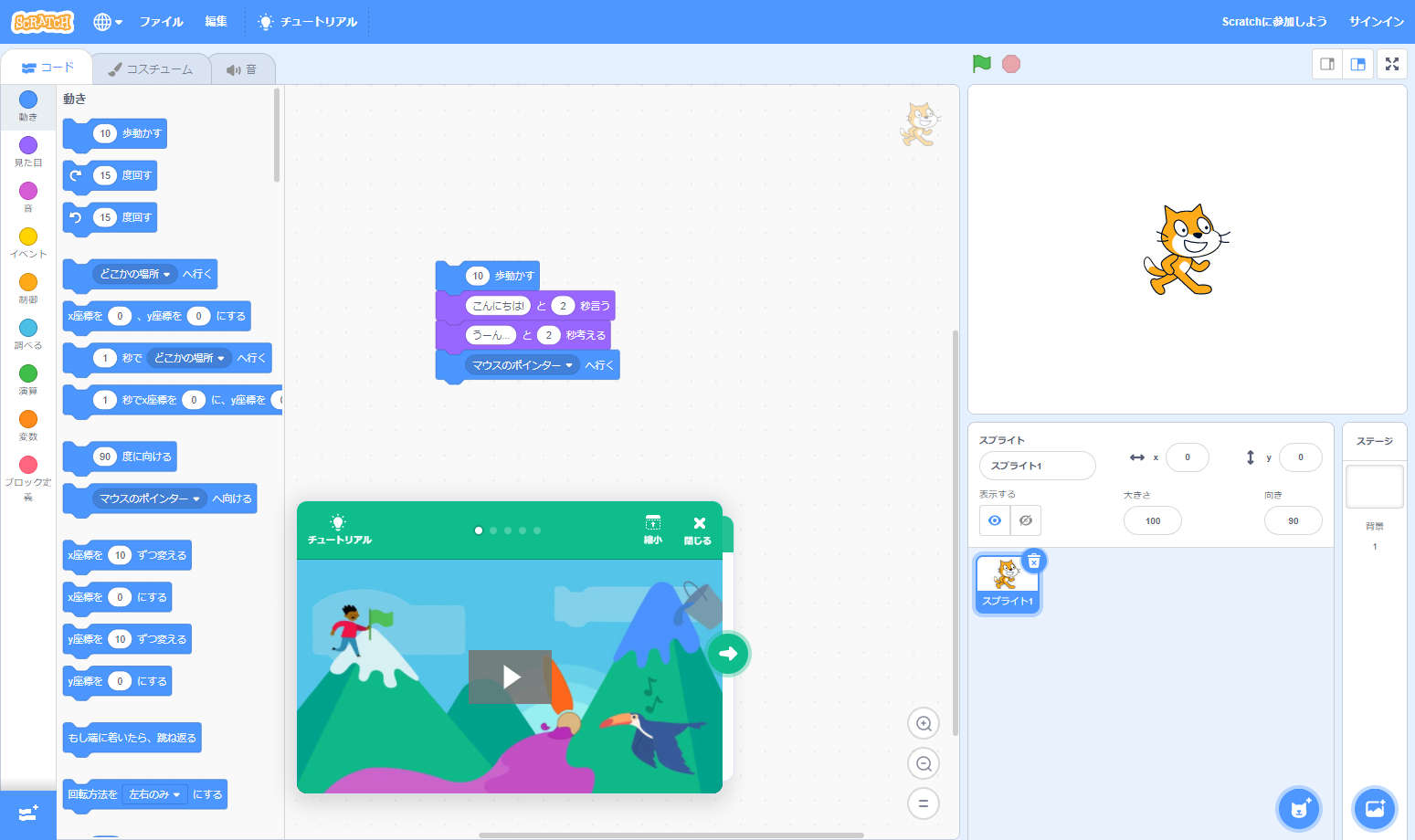Image resolution: width=1415 pixels, height=840 pixels.
Task: Enter fullscreen stage mode
Action: 1391,64
